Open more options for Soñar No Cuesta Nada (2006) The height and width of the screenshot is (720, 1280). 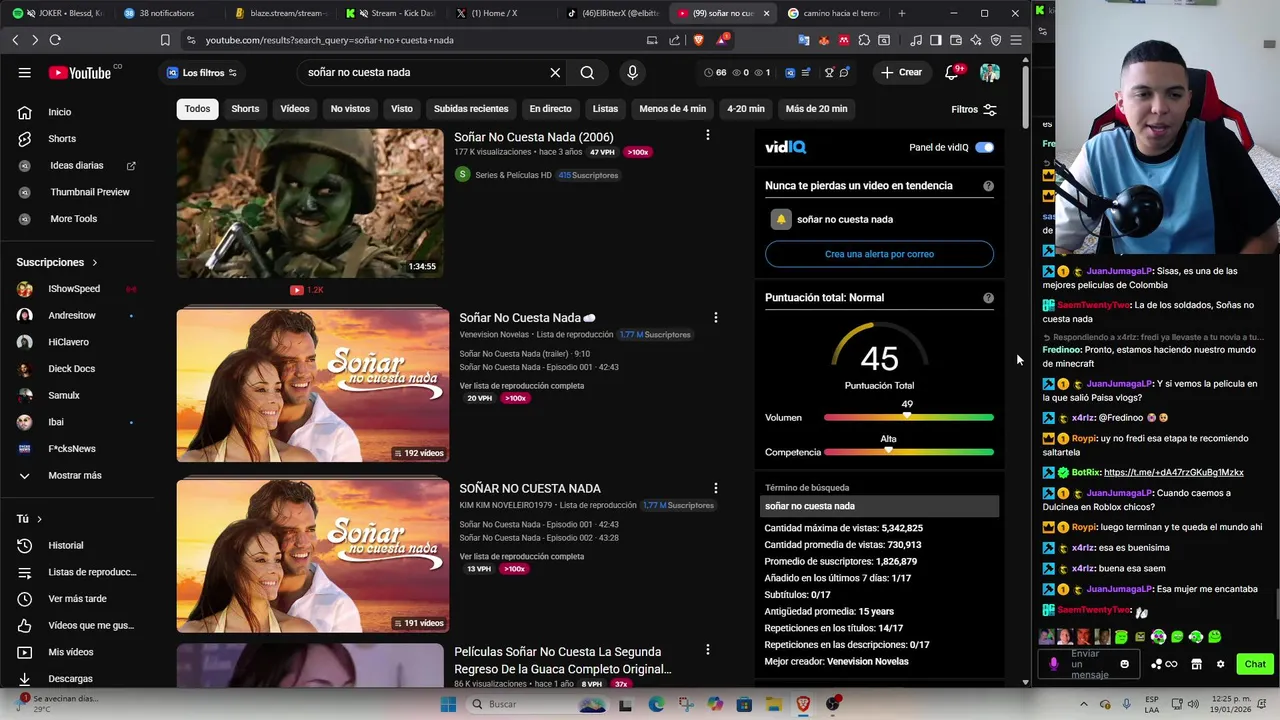707,135
